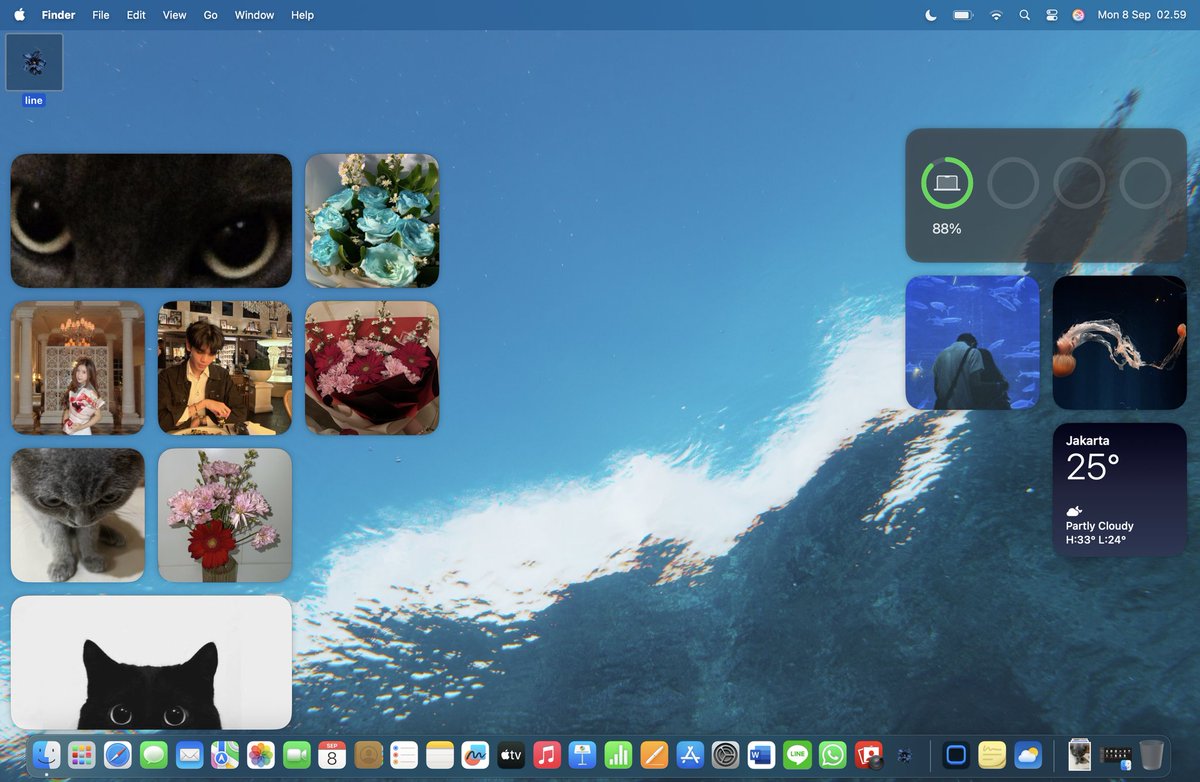Open Spotlight search in menu bar

coord(1024,15)
